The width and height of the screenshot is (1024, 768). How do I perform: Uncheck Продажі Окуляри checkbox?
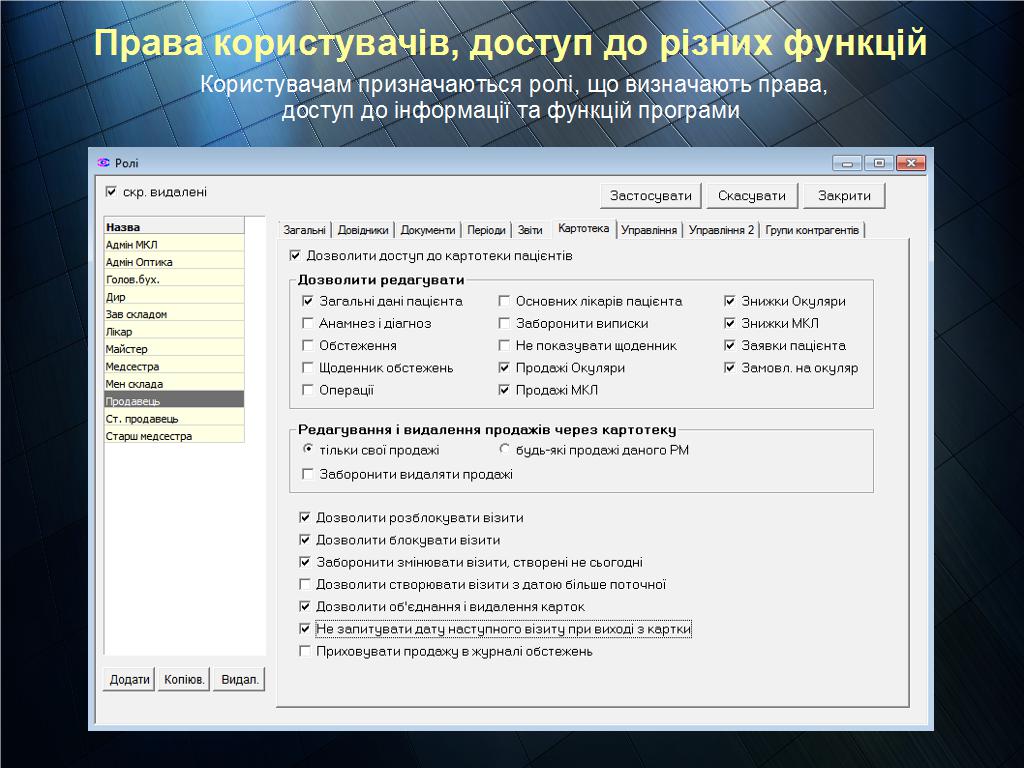pos(505,368)
